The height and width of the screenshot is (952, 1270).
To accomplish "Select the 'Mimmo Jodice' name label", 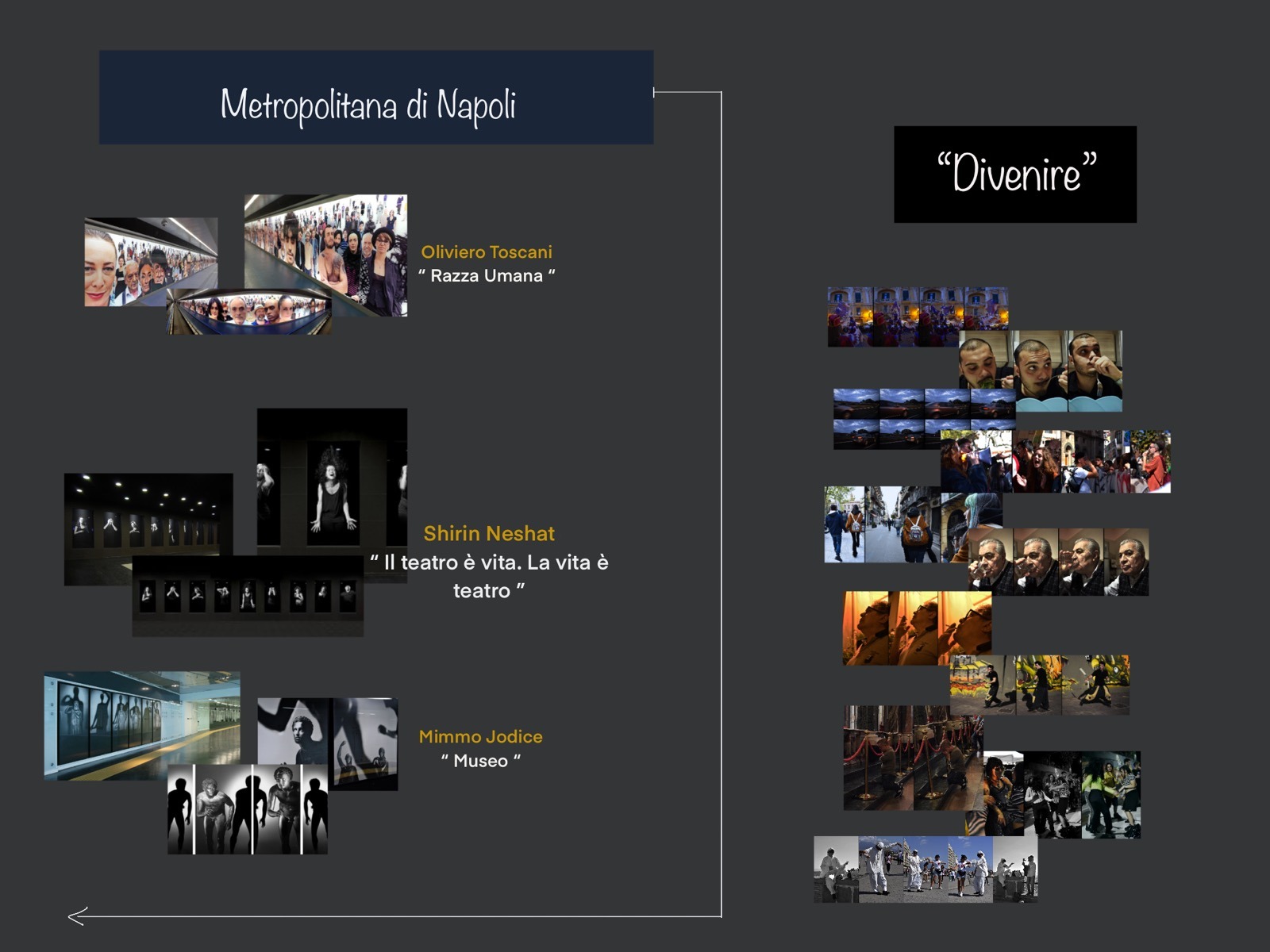I will click(x=481, y=736).
